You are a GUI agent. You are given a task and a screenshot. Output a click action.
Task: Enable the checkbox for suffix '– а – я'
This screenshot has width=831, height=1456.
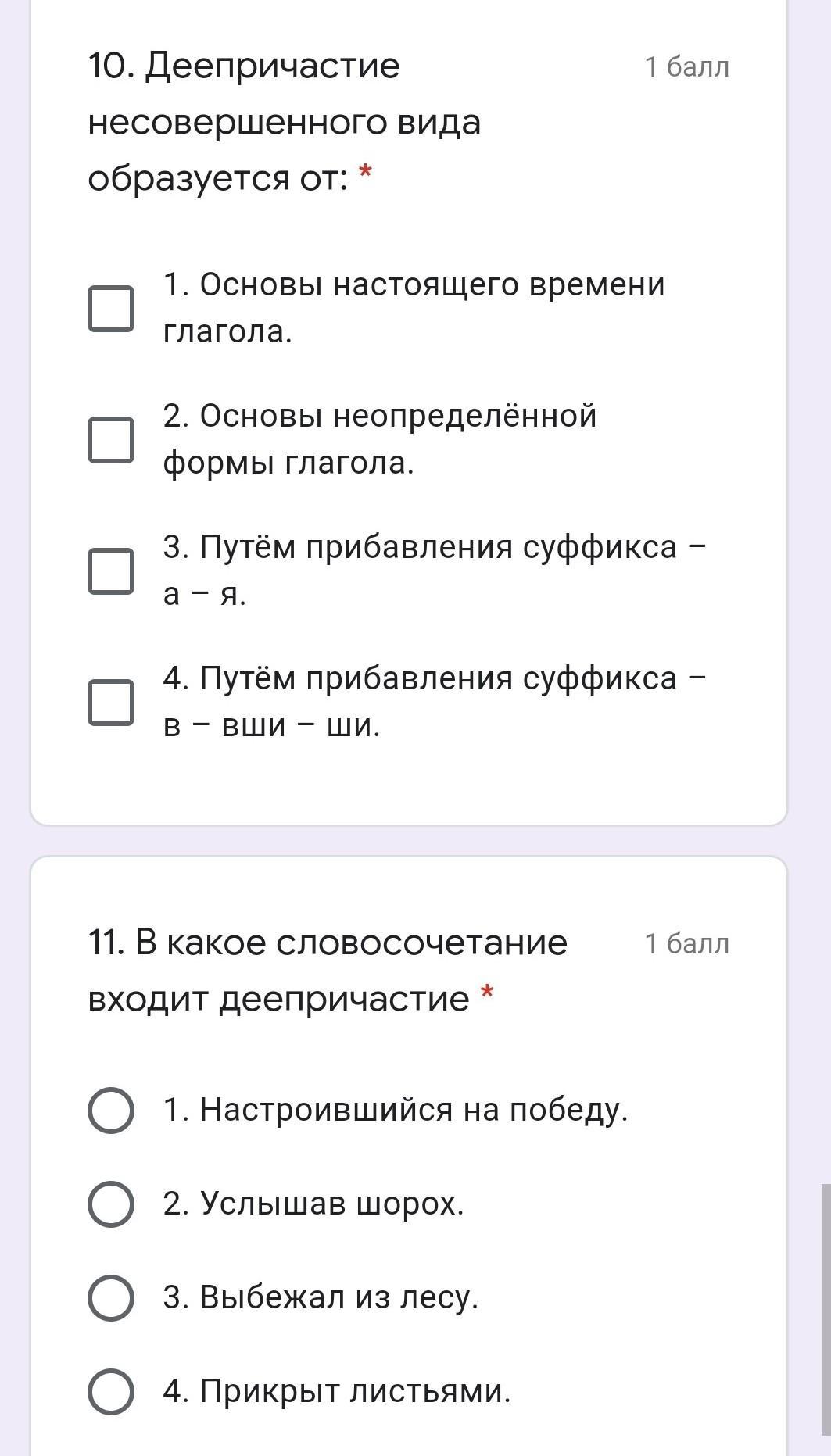[110, 571]
